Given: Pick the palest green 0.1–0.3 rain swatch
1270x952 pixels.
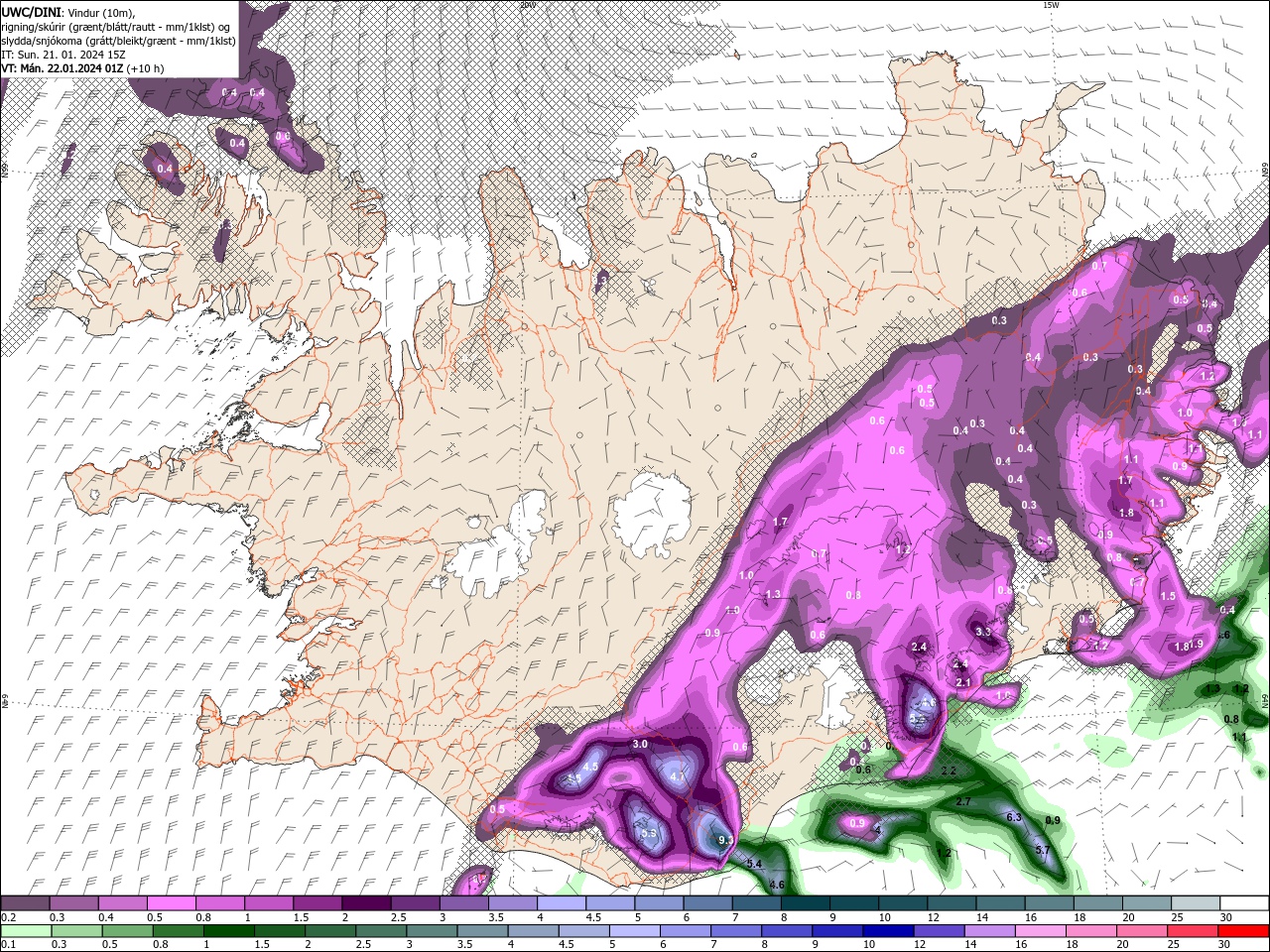Looking at the screenshot, I should [28, 931].
